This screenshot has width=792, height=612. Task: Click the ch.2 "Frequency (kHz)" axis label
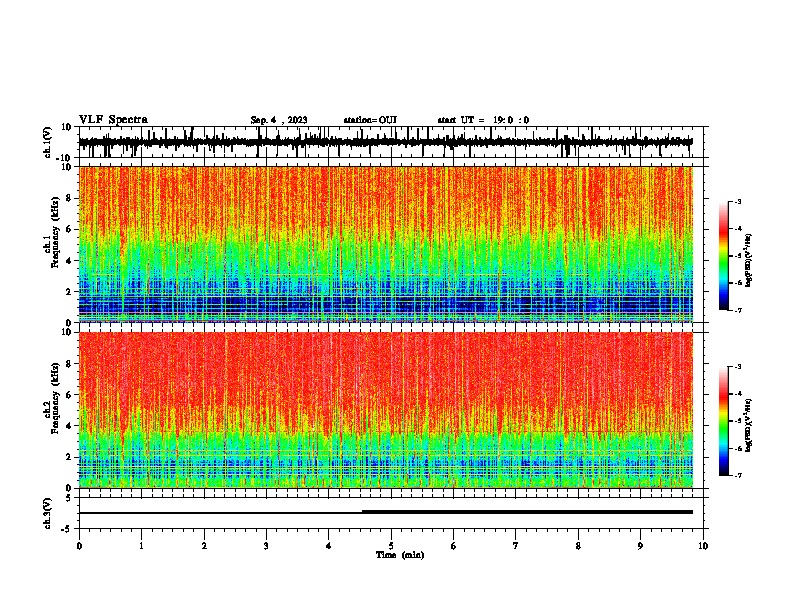[56, 398]
